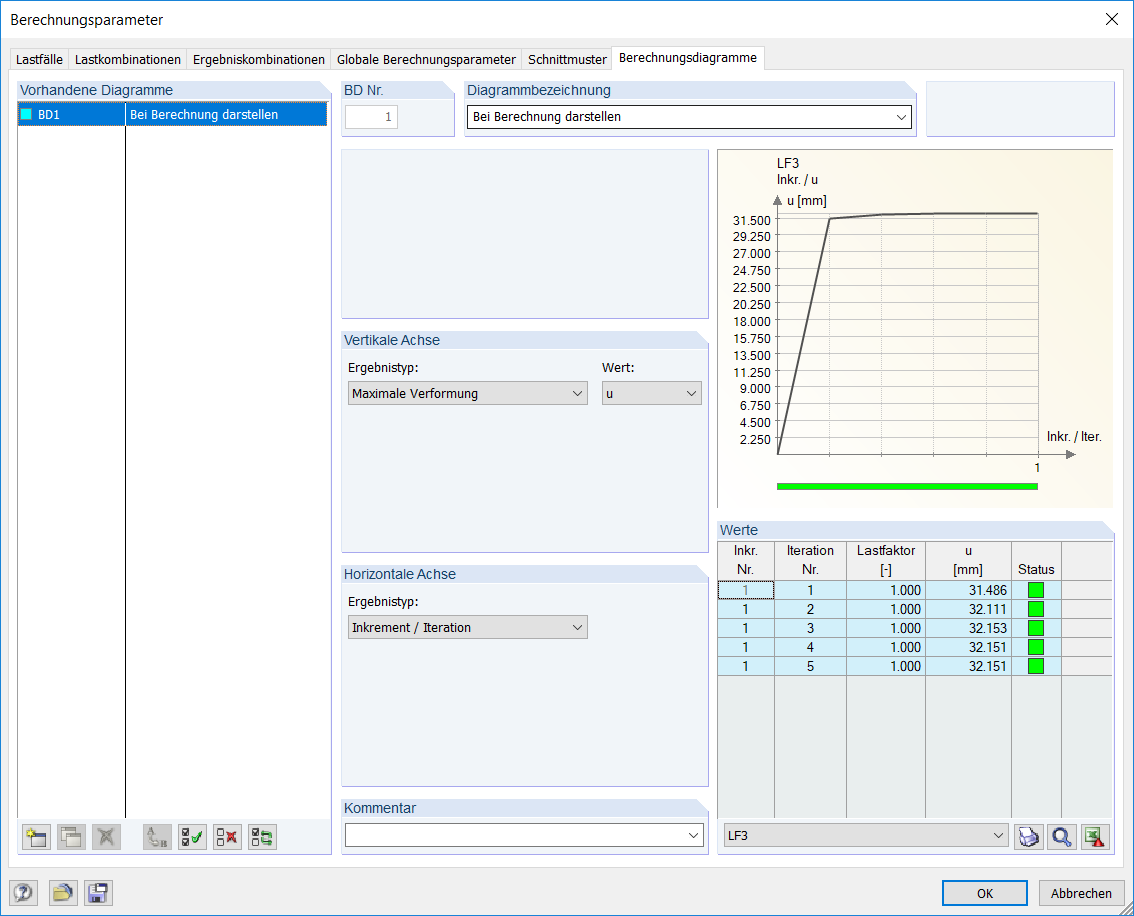Deselect all diagrams with red X icon
The image size is (1134, 916).
point(227,837)
